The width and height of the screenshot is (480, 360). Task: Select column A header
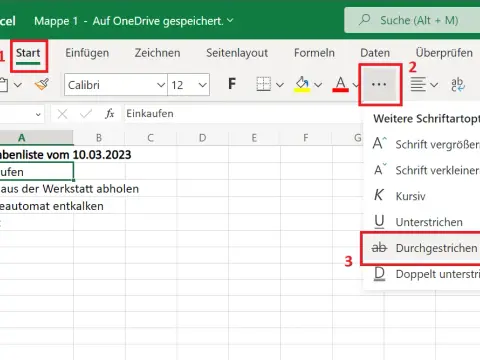click(x=36, y=138)
